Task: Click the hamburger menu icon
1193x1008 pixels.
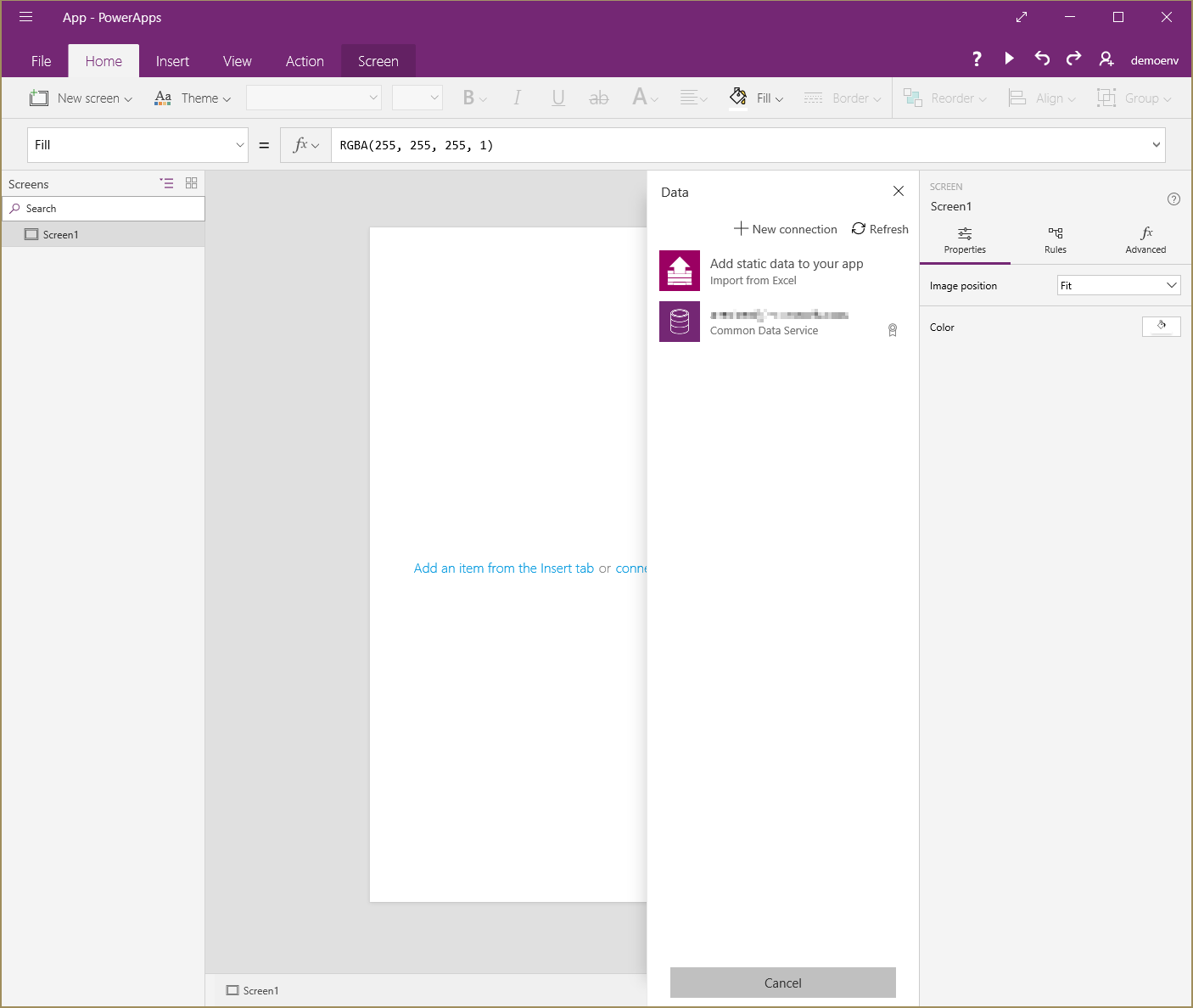Action: (x=26, y=17)
